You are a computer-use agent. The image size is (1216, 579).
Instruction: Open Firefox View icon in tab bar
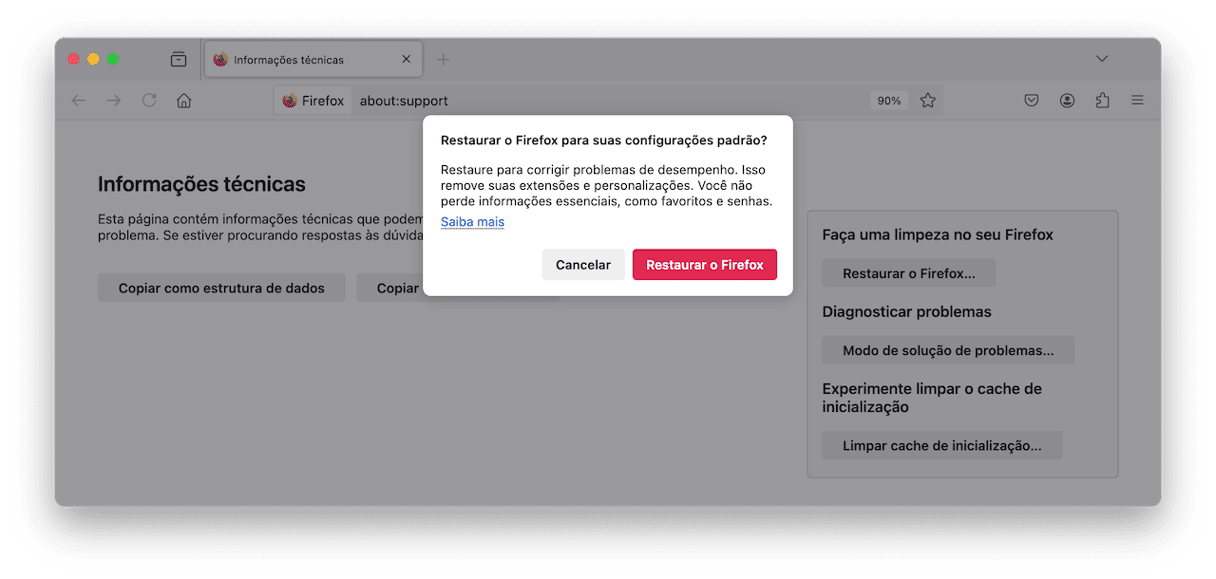click(x=178, y=59)
